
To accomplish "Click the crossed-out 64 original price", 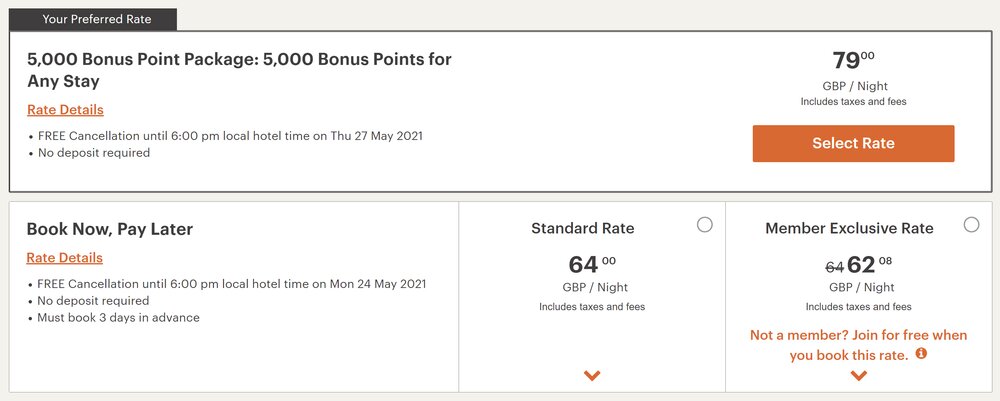I will [834, 267].
